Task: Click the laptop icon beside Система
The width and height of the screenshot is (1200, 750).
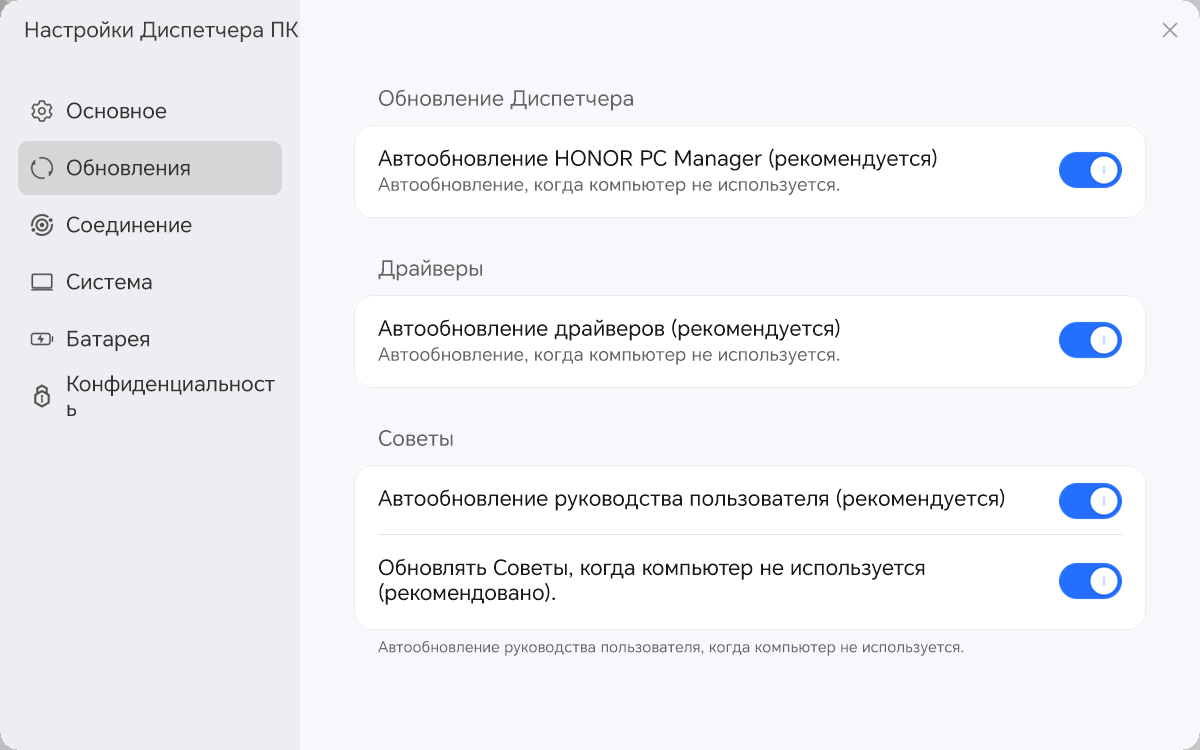Action: (x=42, y=282)
